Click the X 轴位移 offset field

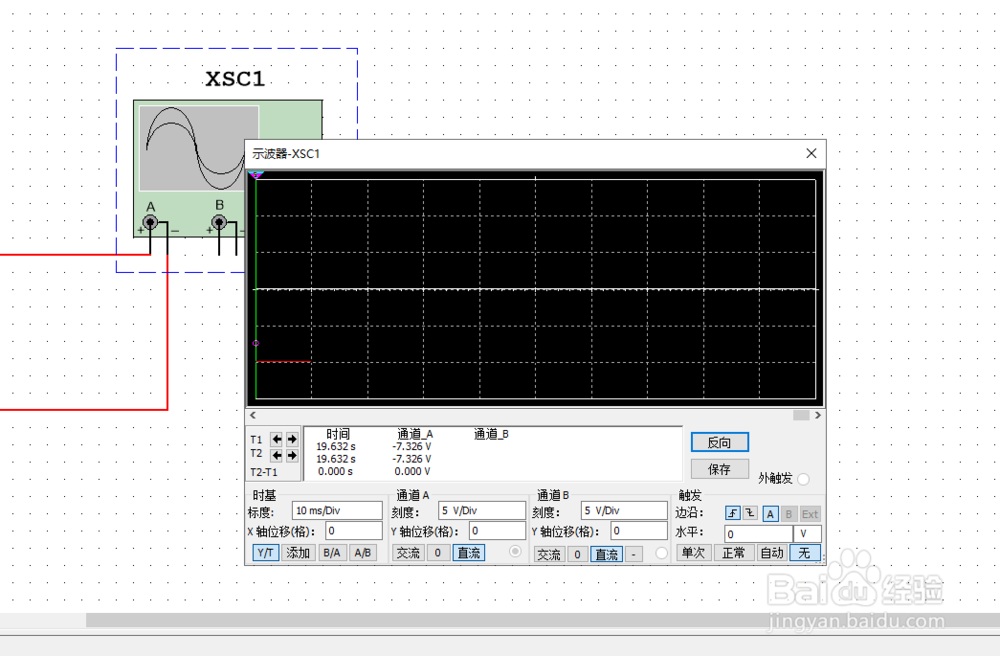point(354,531)
